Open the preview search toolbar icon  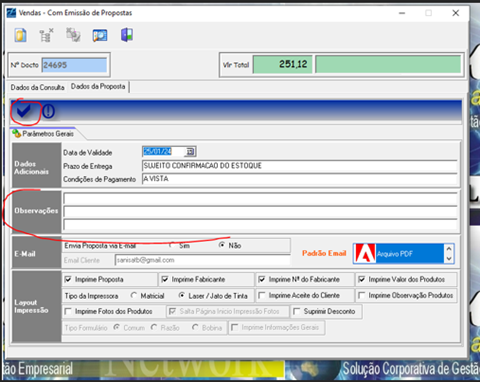point(100,35)
